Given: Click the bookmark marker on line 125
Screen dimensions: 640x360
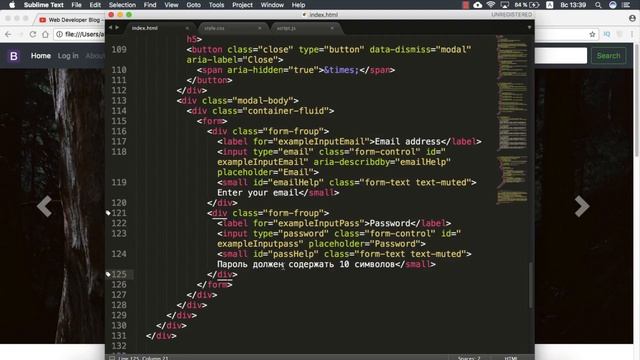Looking at the screenshot, I should pos(108,274).
